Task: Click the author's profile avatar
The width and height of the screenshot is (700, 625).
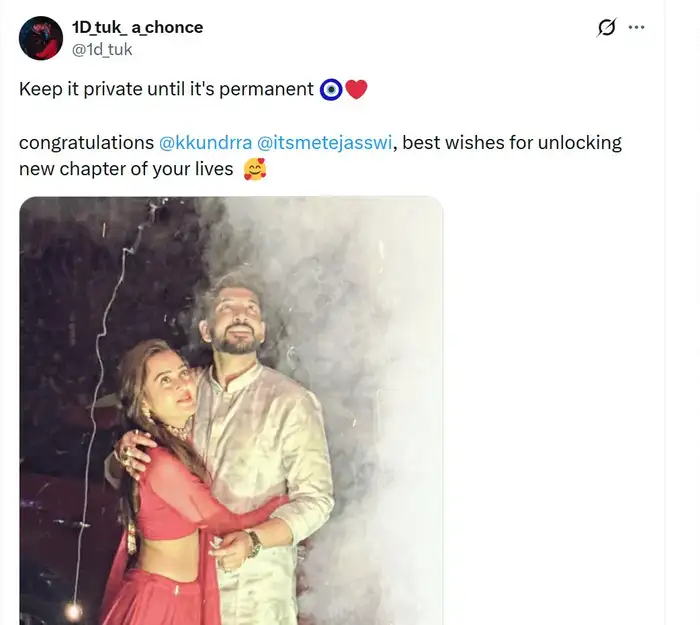Action: (41, 38)
